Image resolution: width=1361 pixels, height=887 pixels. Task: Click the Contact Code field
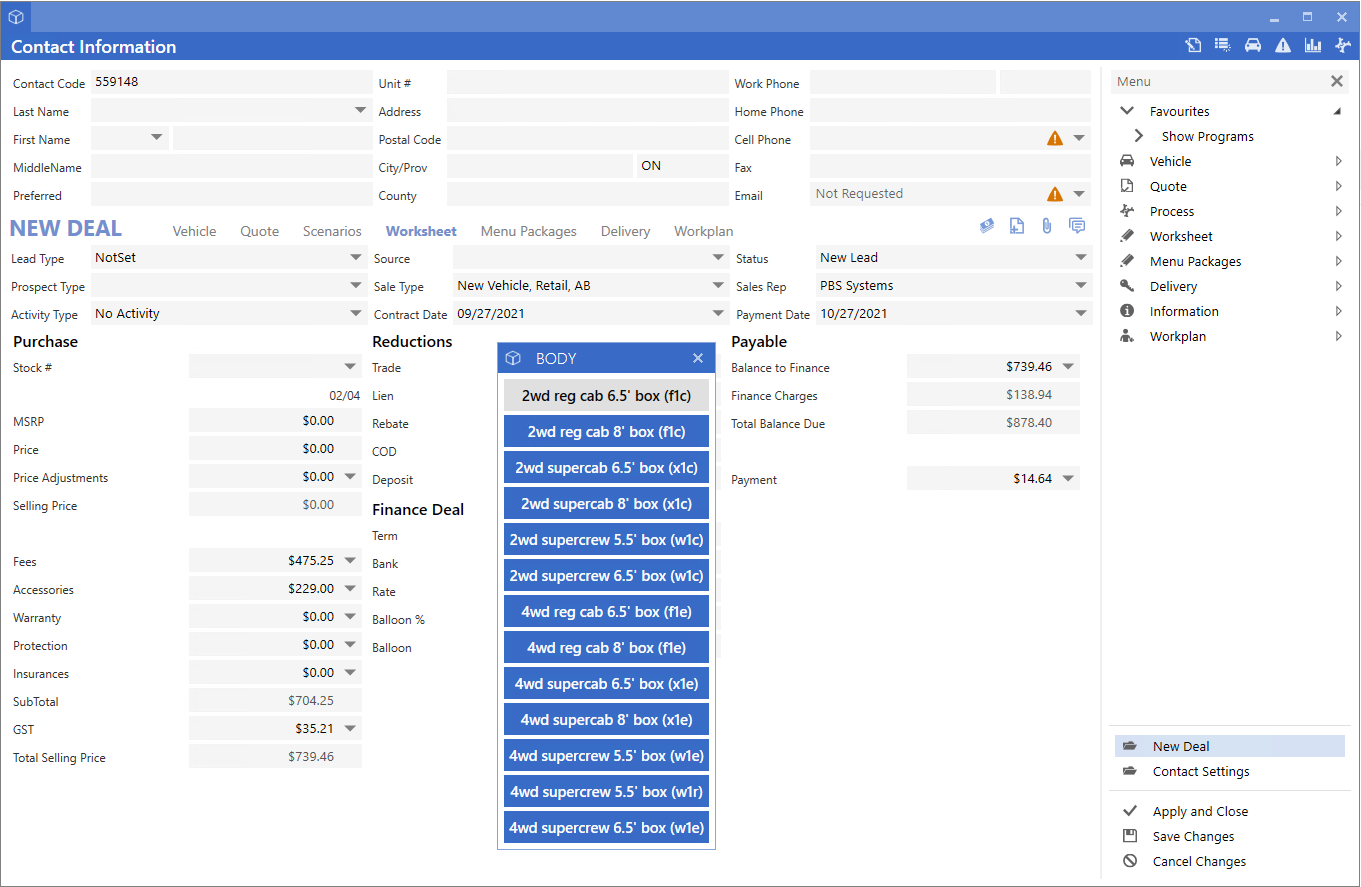tap(231, 82)
